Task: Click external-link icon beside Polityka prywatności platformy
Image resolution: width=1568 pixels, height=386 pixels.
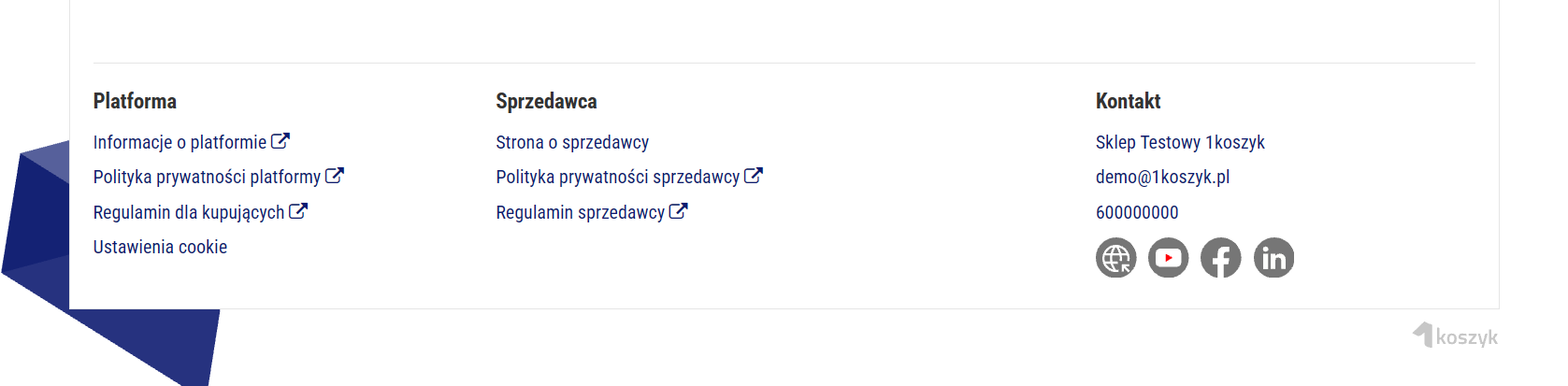Action: pyautogui.click(x=335, y=176)
